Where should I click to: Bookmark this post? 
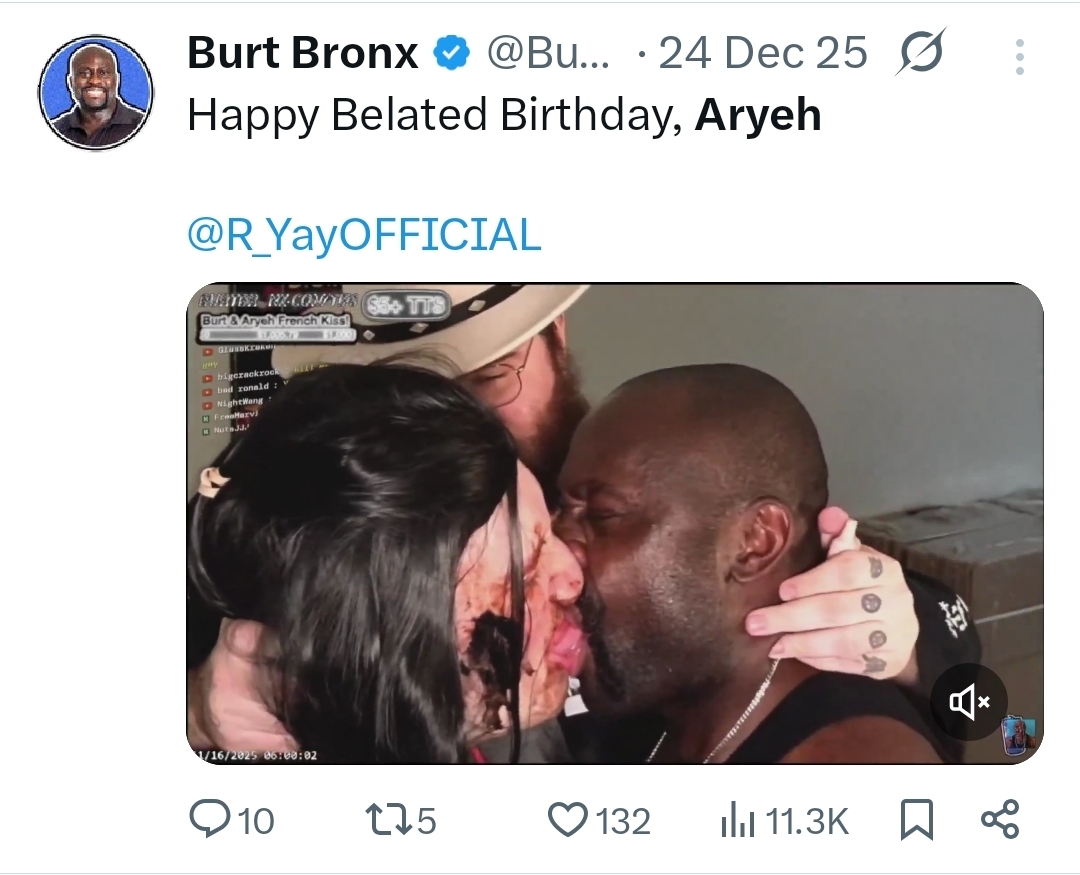click(x=917, y=820)
